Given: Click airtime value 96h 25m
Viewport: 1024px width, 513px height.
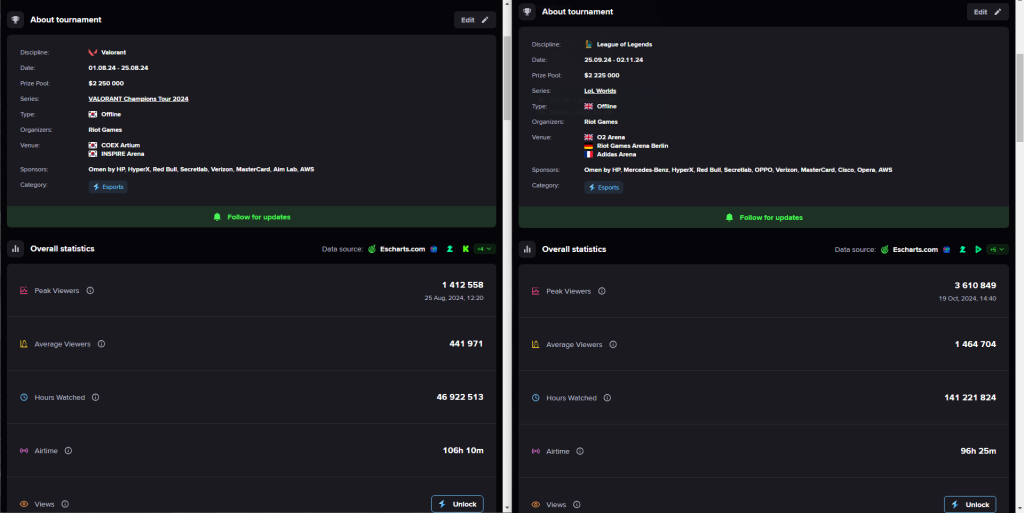Looking at the screenshot, I should click(x=978, y=451).
